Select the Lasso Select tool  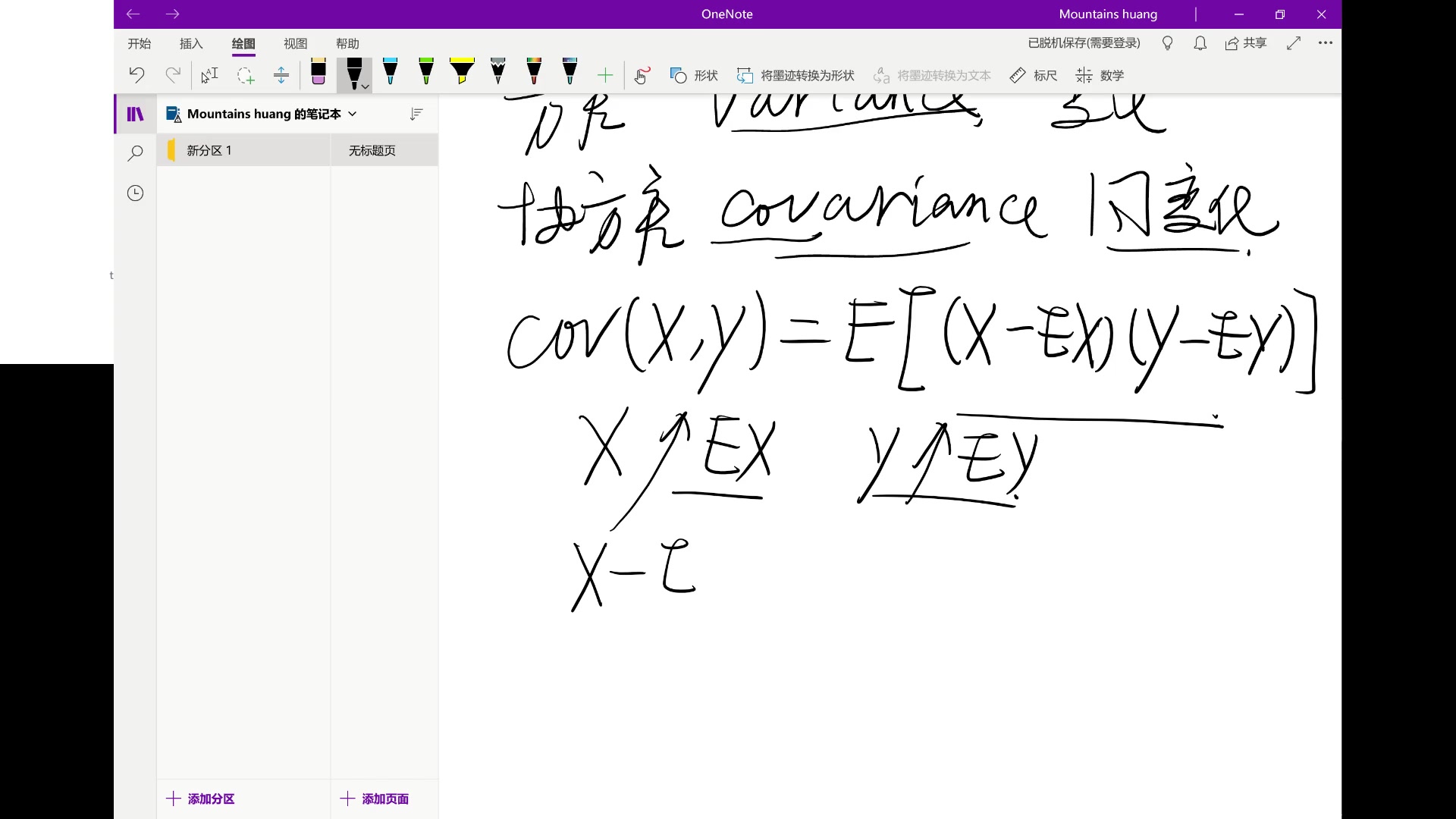click(245, 75)
